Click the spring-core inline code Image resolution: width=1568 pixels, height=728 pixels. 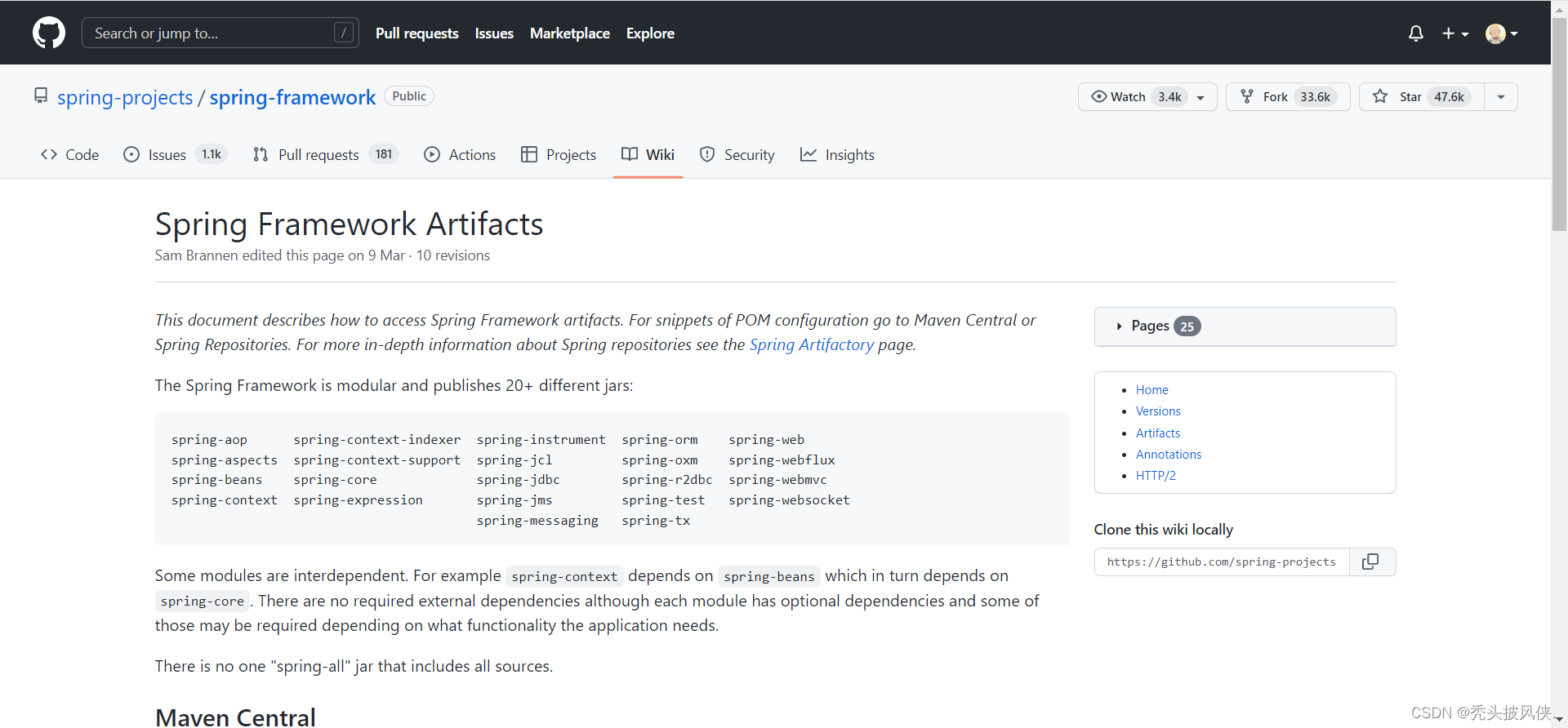[x=203, y=601]
